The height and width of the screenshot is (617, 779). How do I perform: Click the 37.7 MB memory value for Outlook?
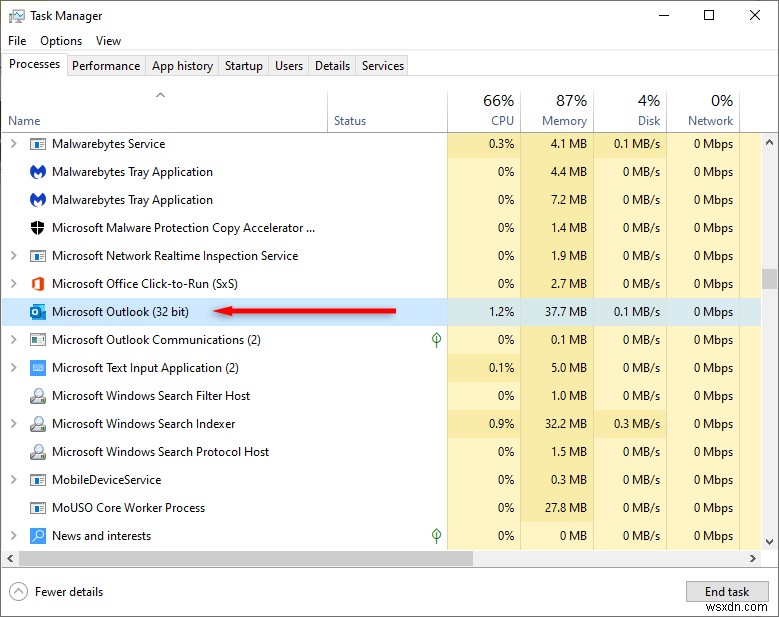click(x=566, y=312)
